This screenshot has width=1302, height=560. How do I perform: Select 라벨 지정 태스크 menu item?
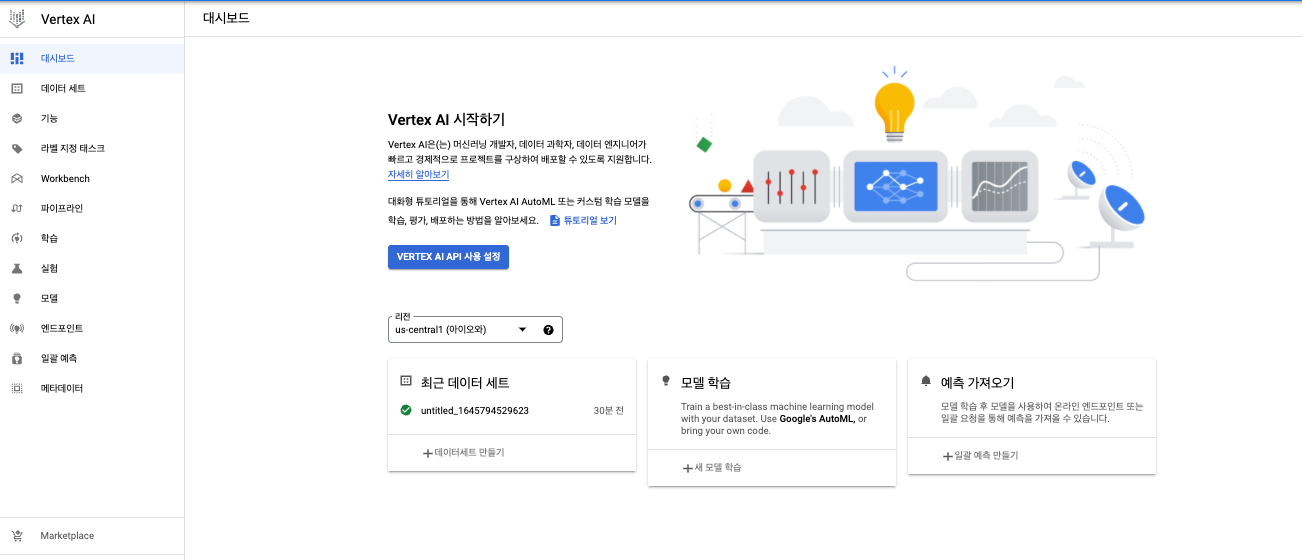[92, 149]
